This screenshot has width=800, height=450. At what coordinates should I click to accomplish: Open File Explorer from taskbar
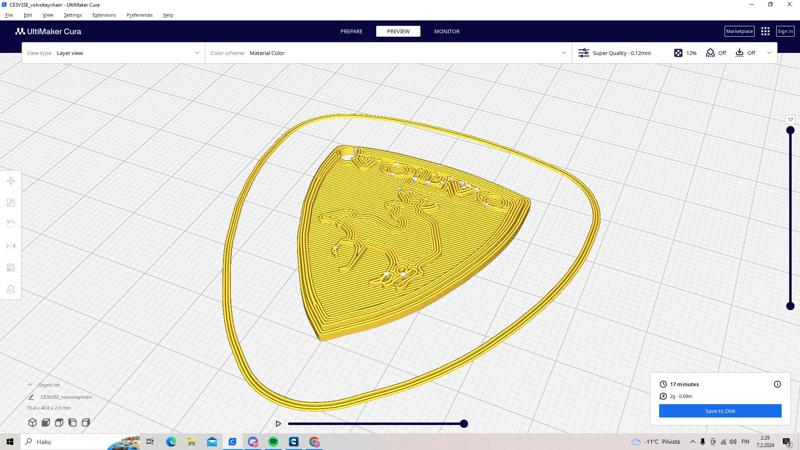point(191,441)
